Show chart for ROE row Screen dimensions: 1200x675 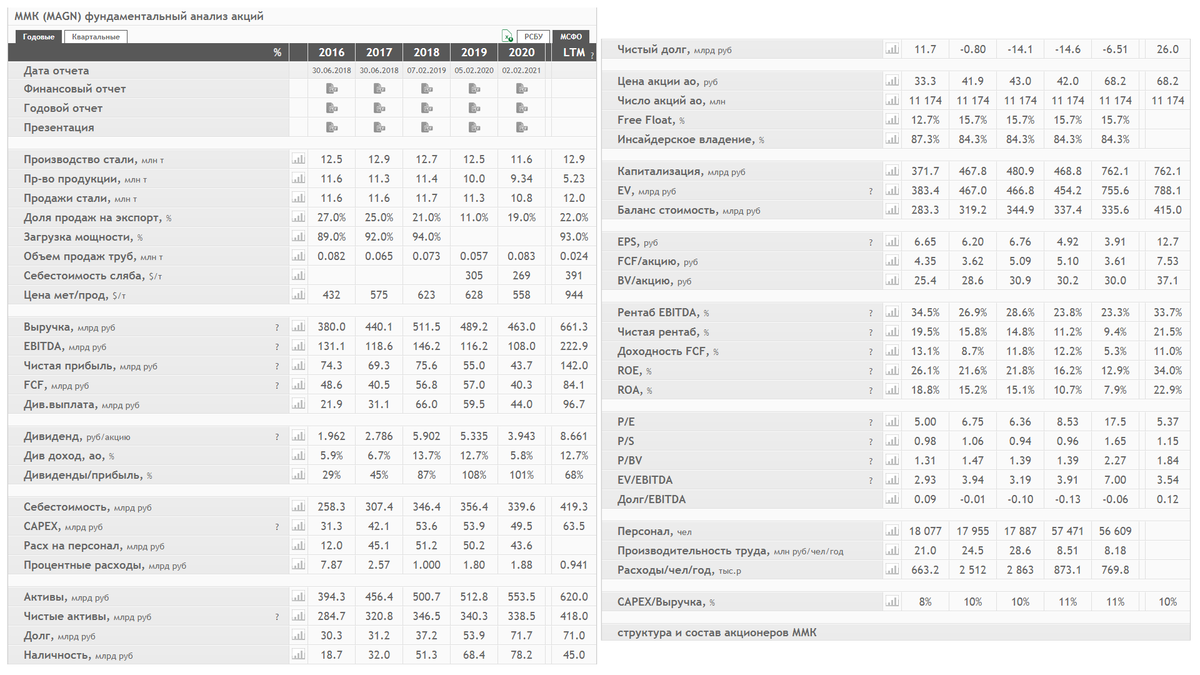click(x=892, y=371)
